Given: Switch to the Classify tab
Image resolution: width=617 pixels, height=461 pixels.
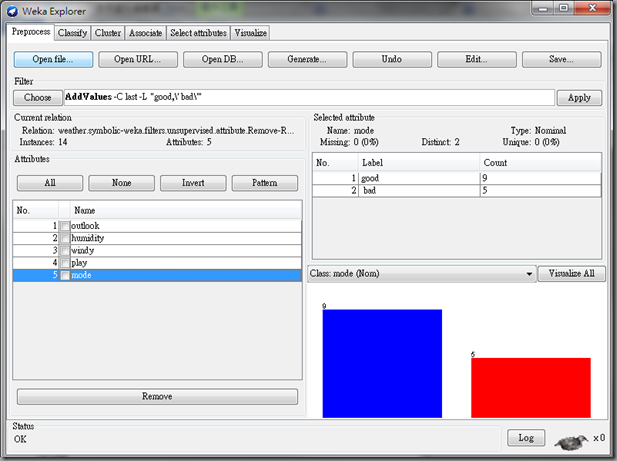Looking at the screenshot, I should (72, 33).
